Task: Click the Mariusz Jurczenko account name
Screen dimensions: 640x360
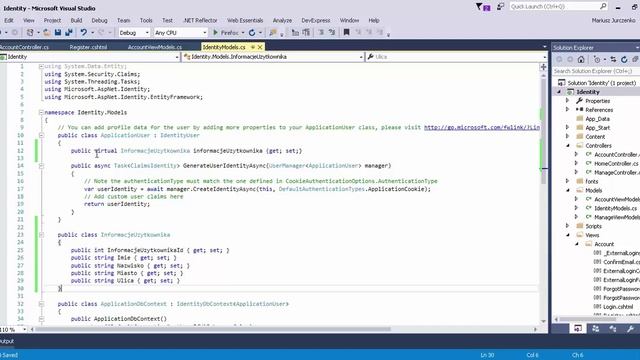Action: coord(613,20)
